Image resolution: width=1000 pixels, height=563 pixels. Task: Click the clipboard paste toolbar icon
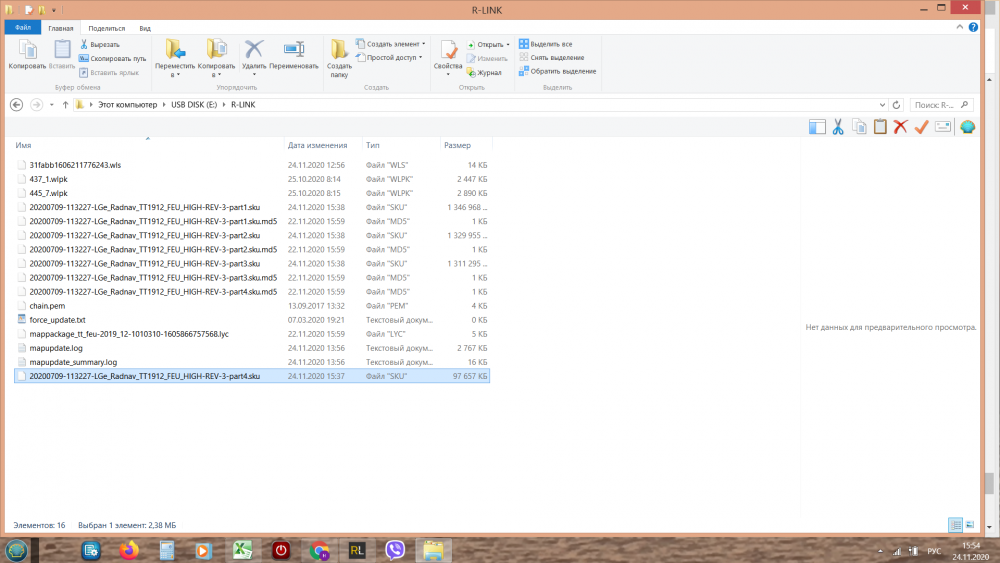[x=880, y=127]
